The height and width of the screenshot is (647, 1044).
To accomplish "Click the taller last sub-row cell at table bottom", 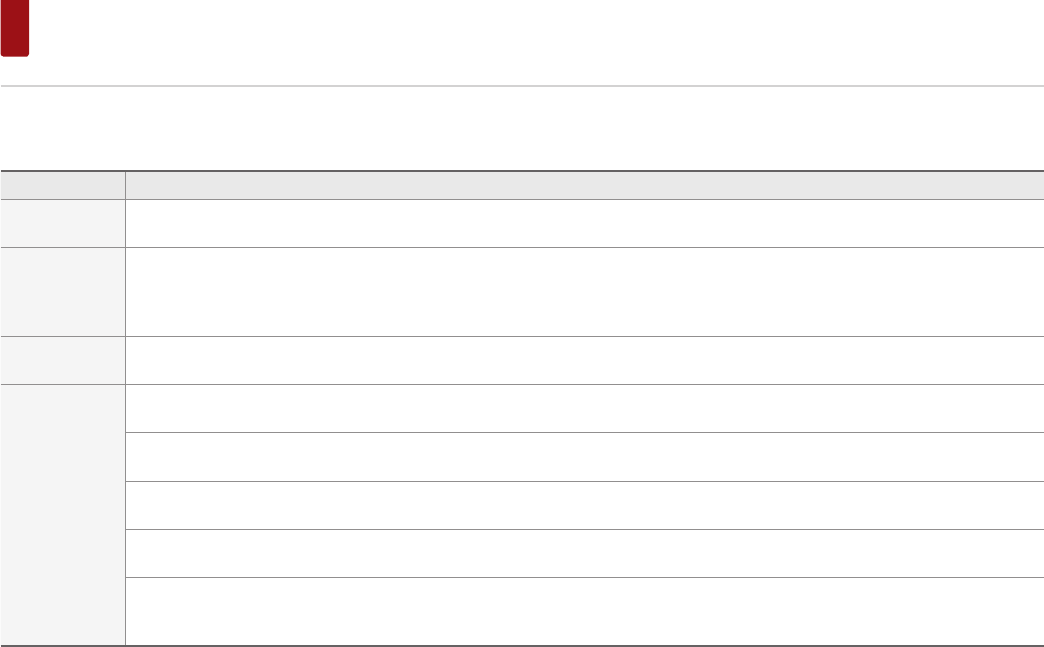I will [x=584, y=610].
